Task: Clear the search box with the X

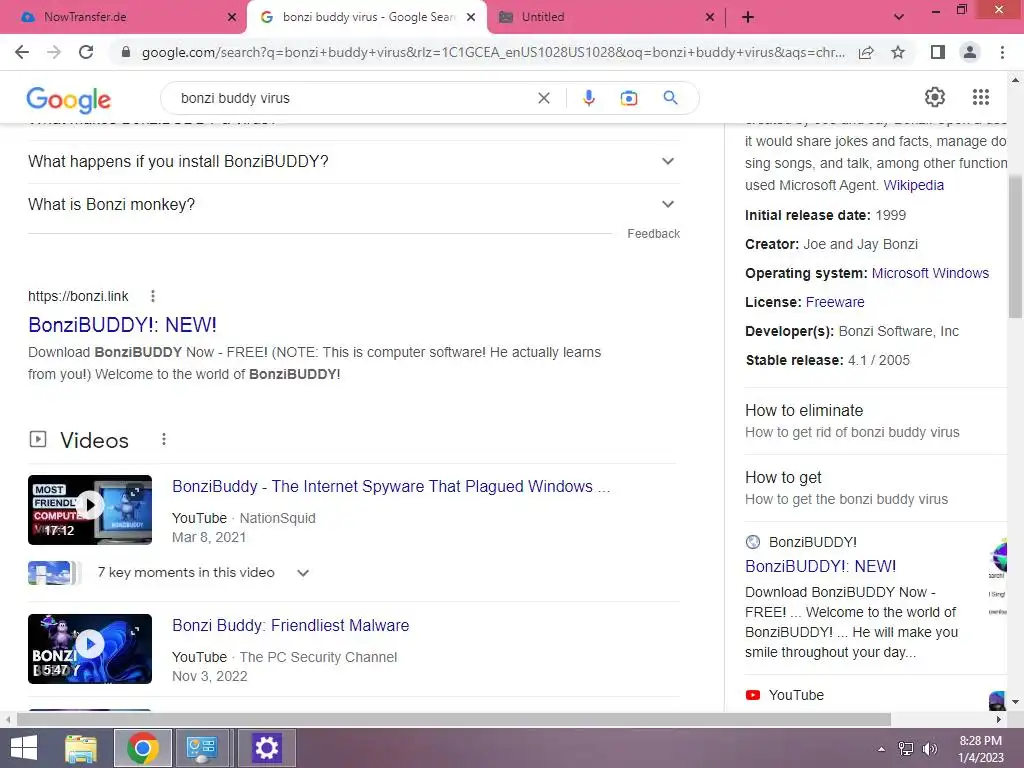Action: 543,98
